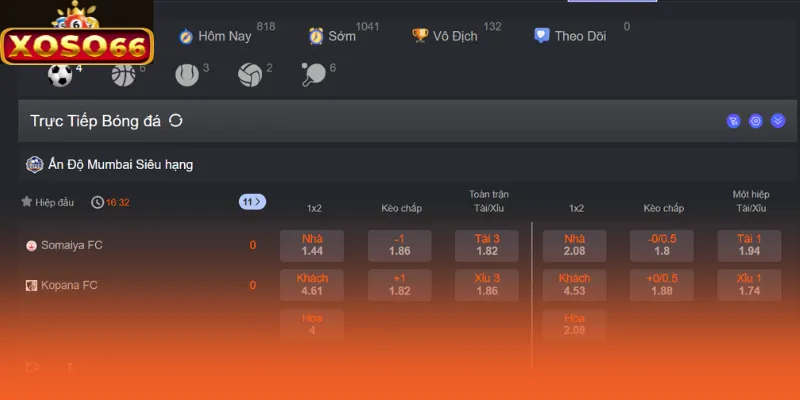Expand the 11 more markets chevron
This screenshot has width=800, height=400.
click(252, 202)
